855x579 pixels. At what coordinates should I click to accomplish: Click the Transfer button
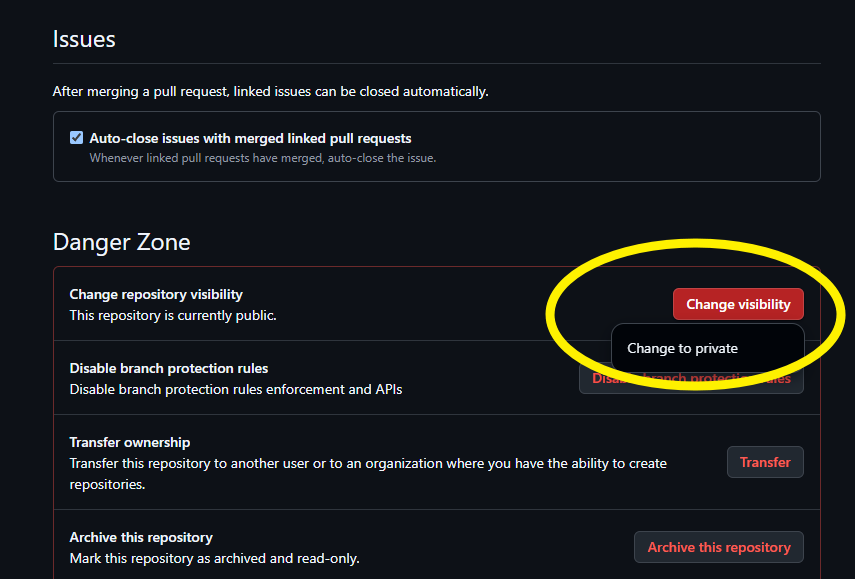(765, 462)
